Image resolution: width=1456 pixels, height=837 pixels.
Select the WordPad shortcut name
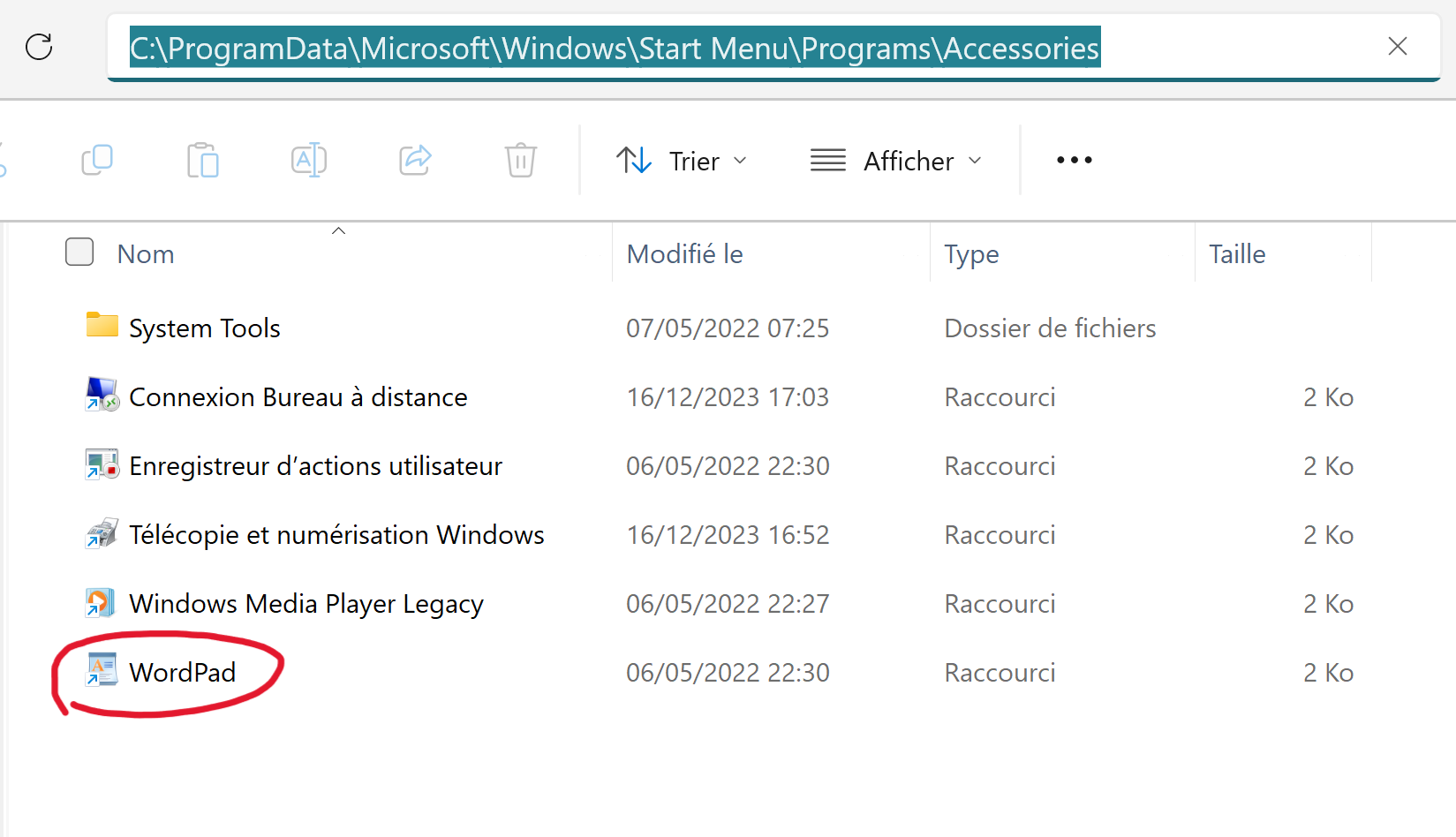(x=183, y=673)
